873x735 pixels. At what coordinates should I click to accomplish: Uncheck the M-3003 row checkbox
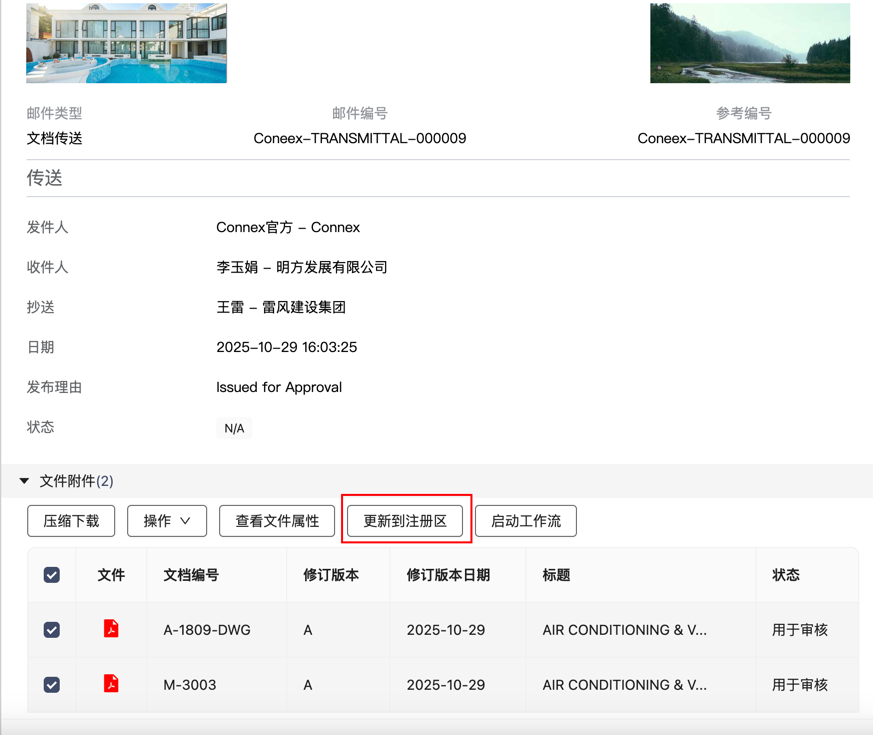pyautogui.click(x=52, y=685)
